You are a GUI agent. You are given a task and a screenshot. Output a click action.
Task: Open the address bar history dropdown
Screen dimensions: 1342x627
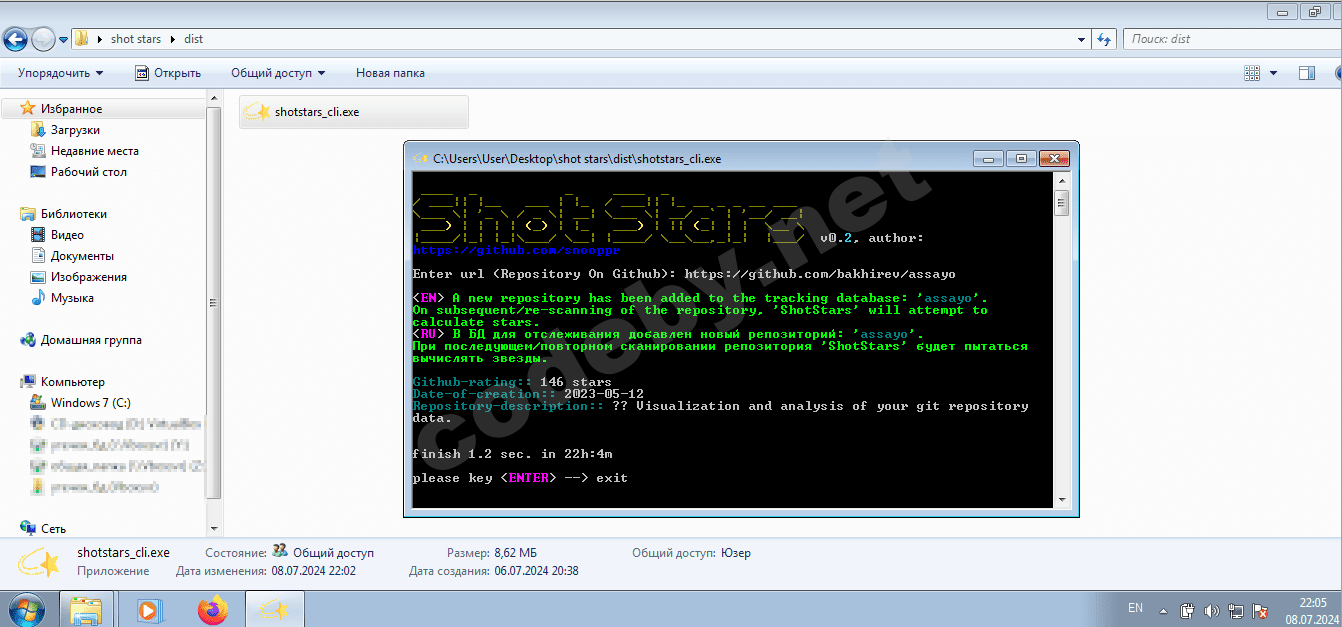[1082, 39]
